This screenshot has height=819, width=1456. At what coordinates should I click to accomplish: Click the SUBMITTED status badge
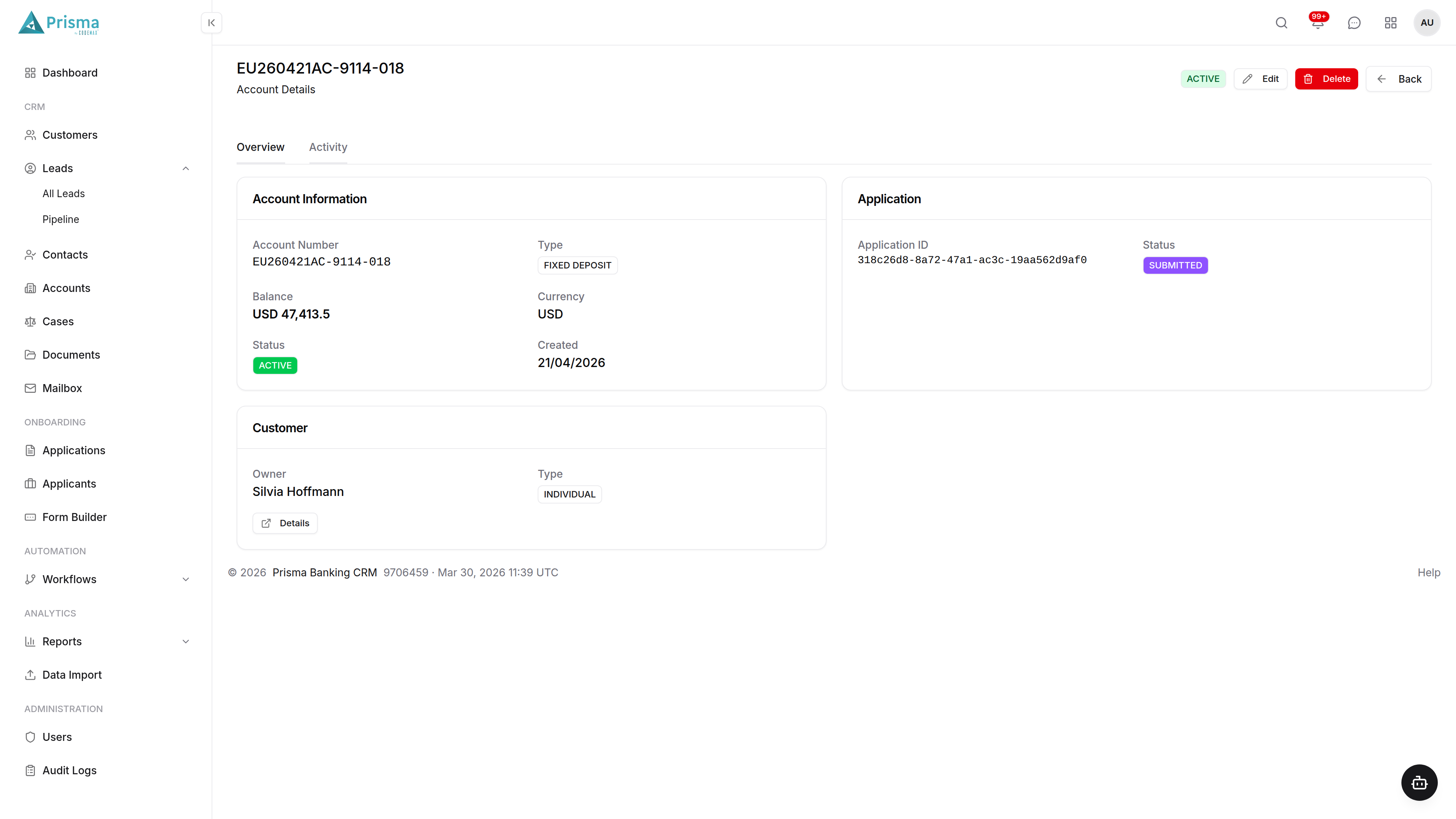pyautogui.click(x=1175, y=266)
